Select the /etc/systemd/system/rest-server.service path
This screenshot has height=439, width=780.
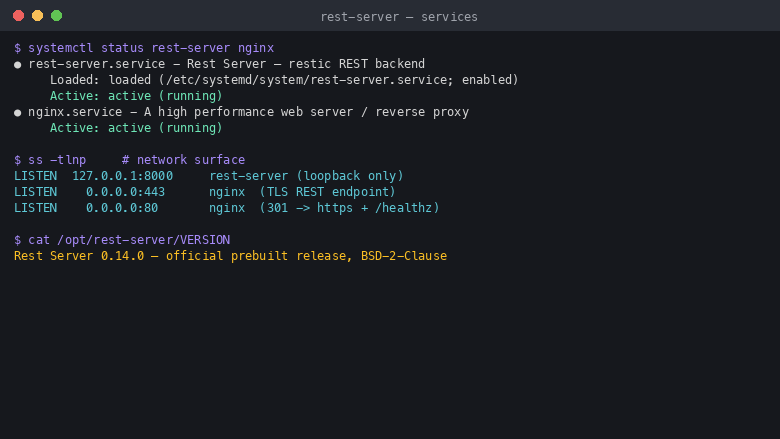point(307,80)
